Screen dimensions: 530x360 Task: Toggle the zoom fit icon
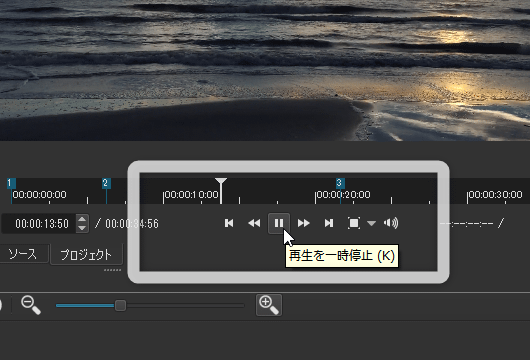click(354, 223)
